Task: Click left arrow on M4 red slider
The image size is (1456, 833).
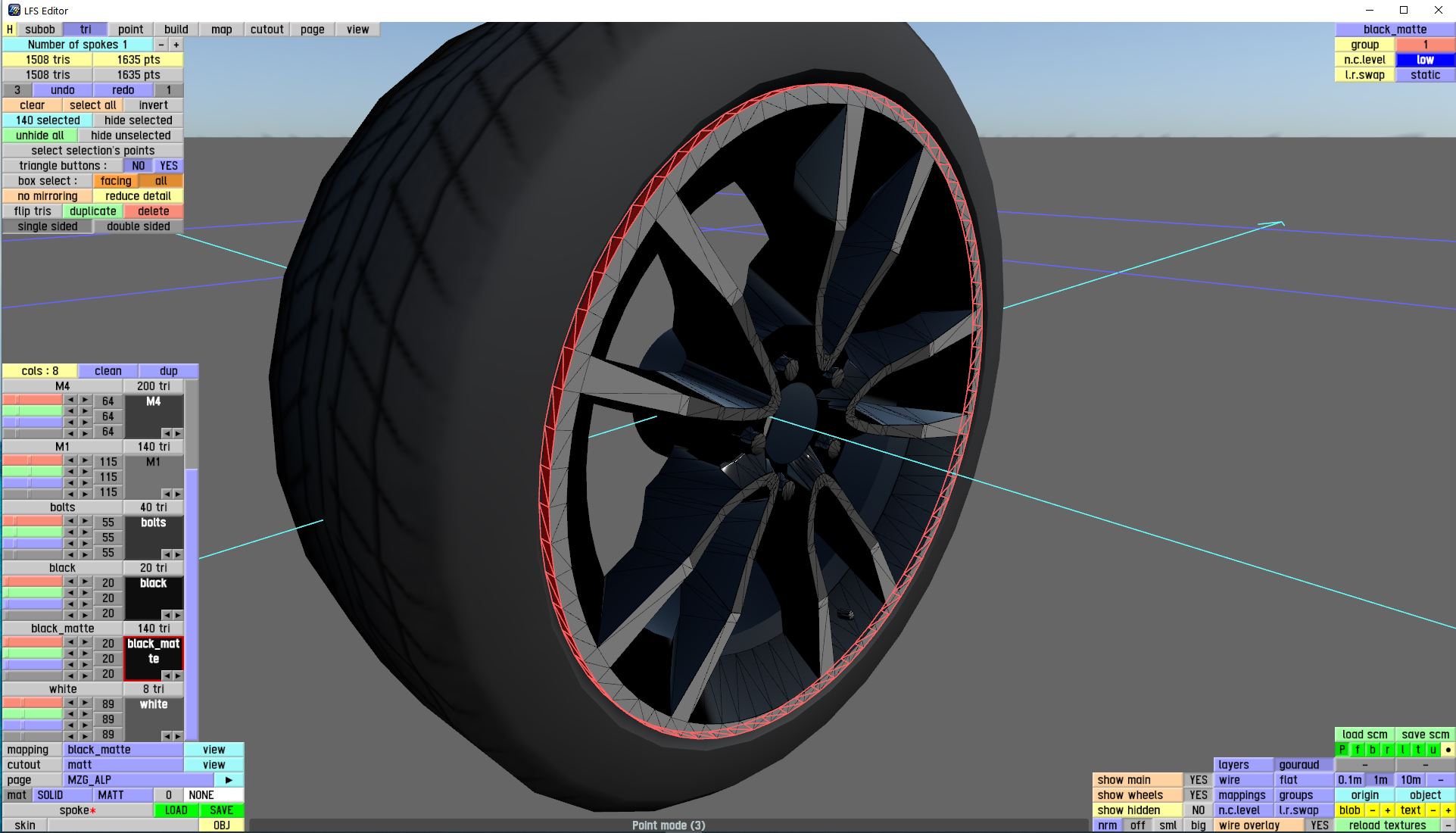Action: pos(70,400)
